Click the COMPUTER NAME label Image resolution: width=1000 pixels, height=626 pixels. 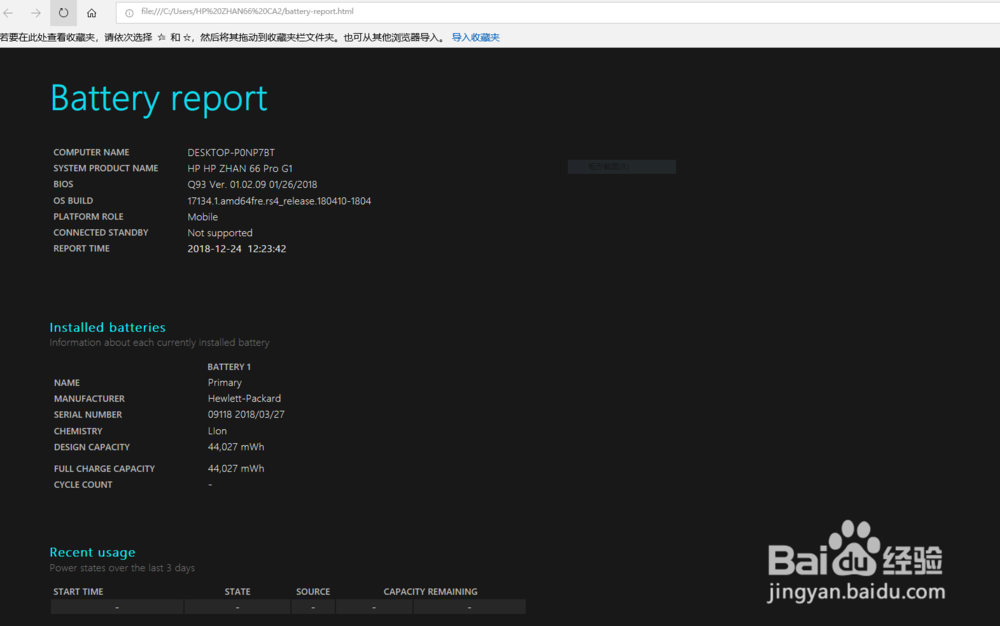(91, 152)
